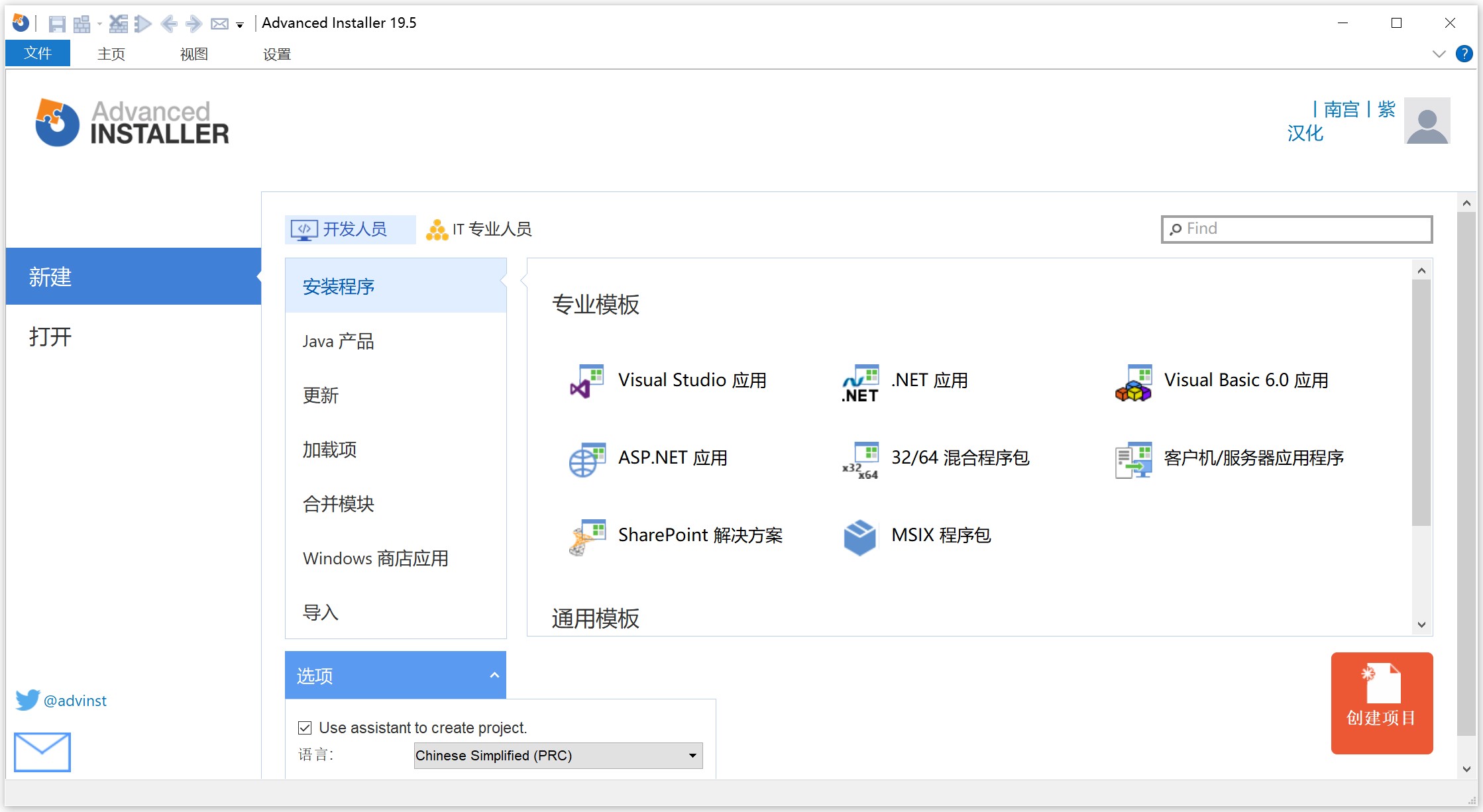Choose the SharePoint 解决方案 template icon
Screen dimensions: 1483x812
(587, 537)
